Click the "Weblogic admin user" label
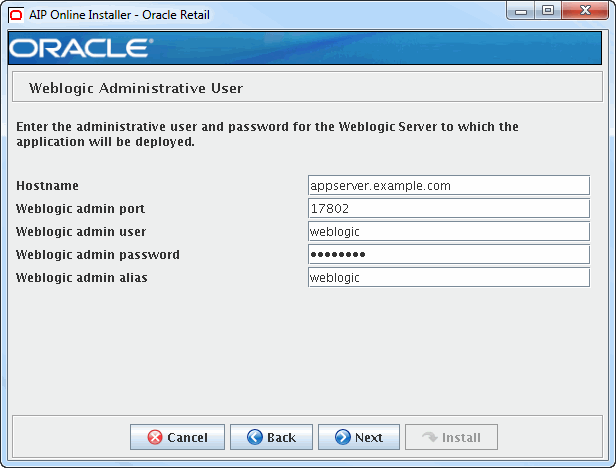 click(x=81, y=232)
